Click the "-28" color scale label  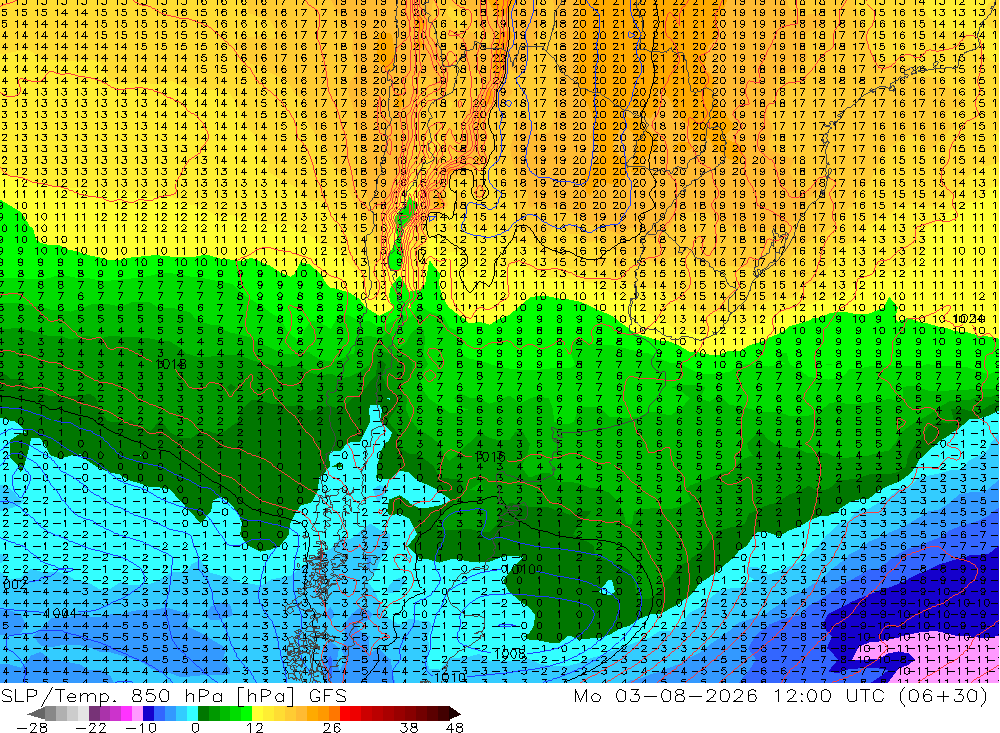32,727
